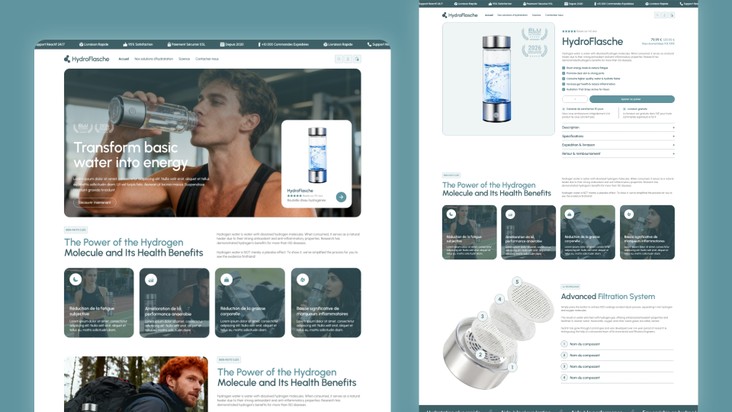Expand the Spécifications accordion

coord(618,136)
